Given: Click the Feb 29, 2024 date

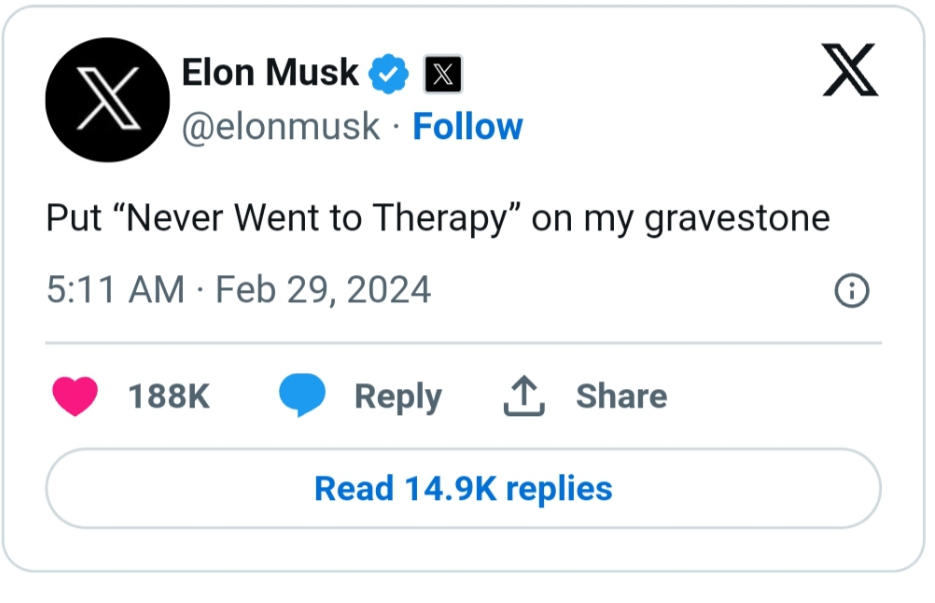Looking at the screenshot, I should pyautogui.click(x=323, y=290).
